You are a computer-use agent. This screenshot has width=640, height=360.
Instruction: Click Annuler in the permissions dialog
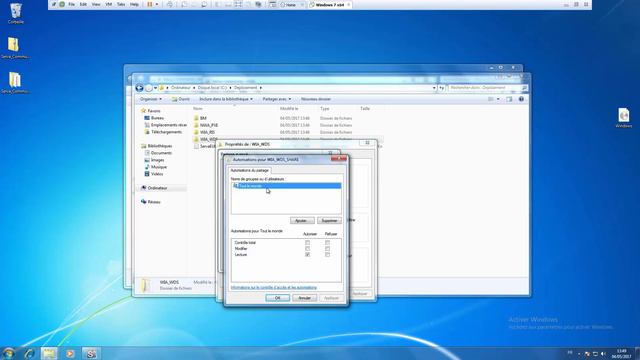tap(304, 298)
